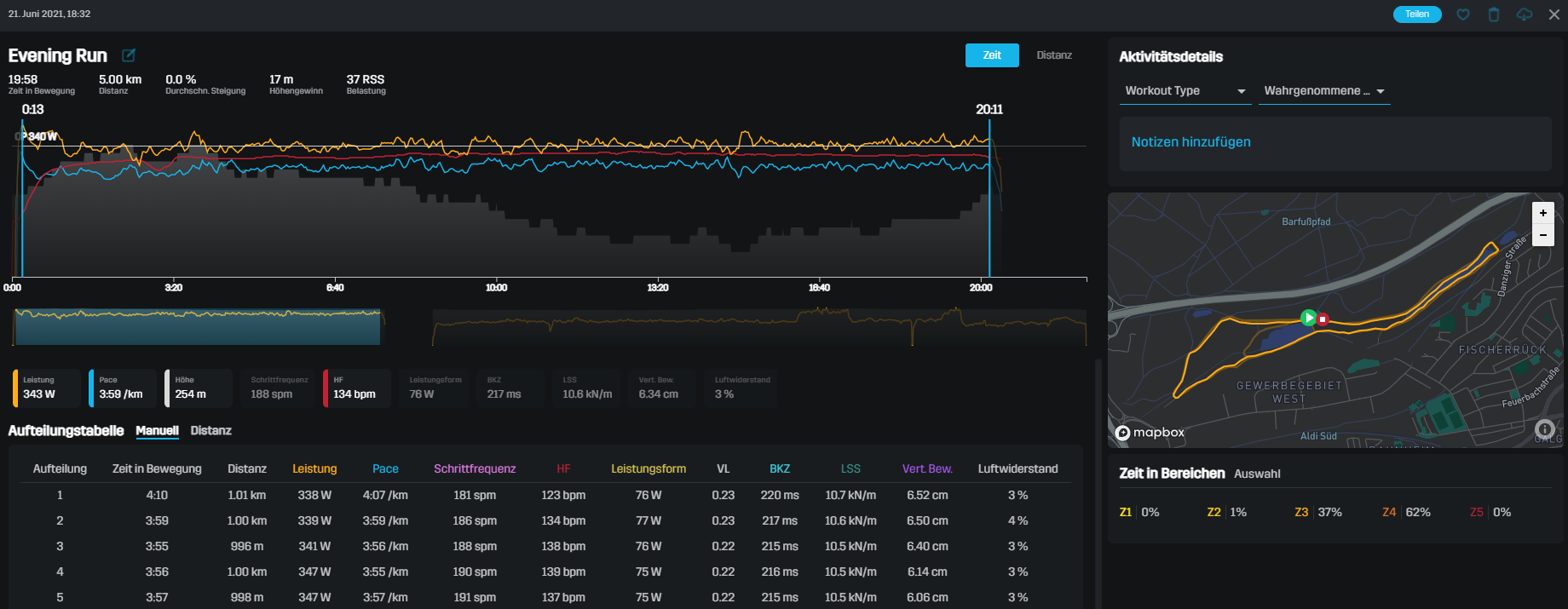Screen dimensions: 1568x609
Task: Click the green start marker on the map
Action: point(1308,318)
